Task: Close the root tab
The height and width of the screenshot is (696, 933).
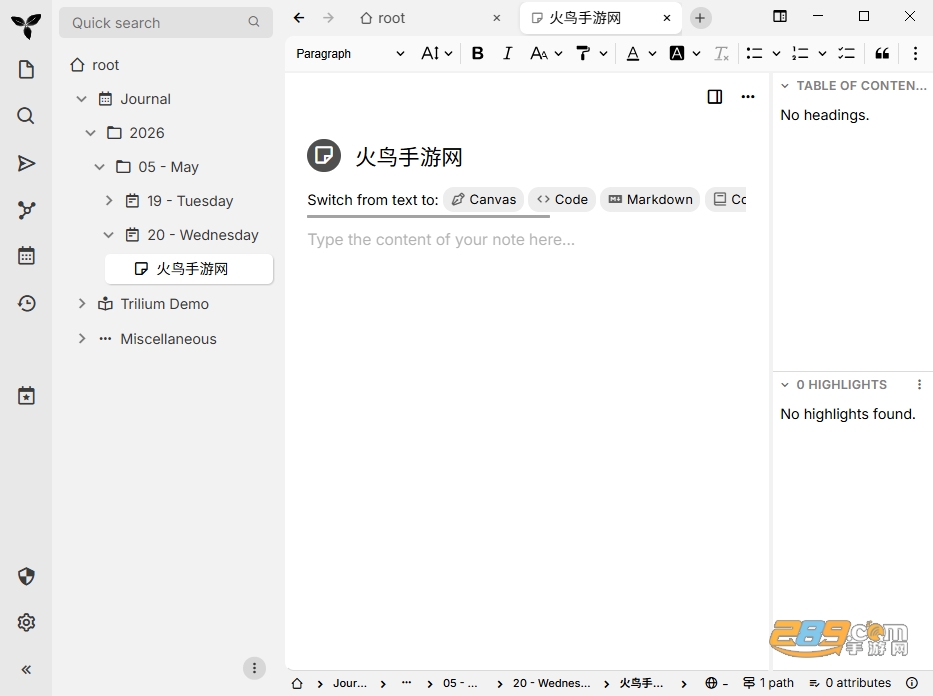Action: (497, 18)
